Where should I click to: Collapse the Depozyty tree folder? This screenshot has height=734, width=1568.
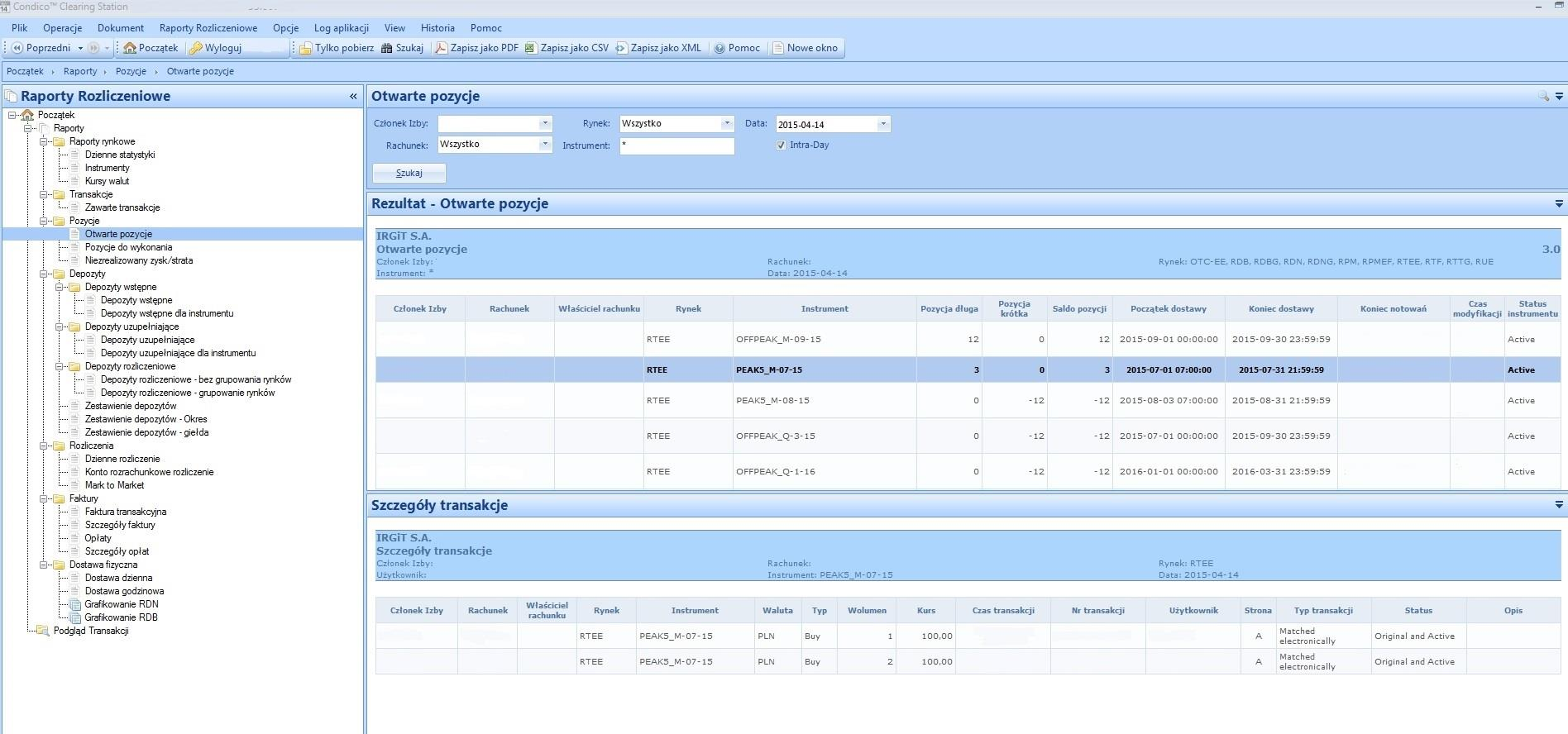coord(44,274)
